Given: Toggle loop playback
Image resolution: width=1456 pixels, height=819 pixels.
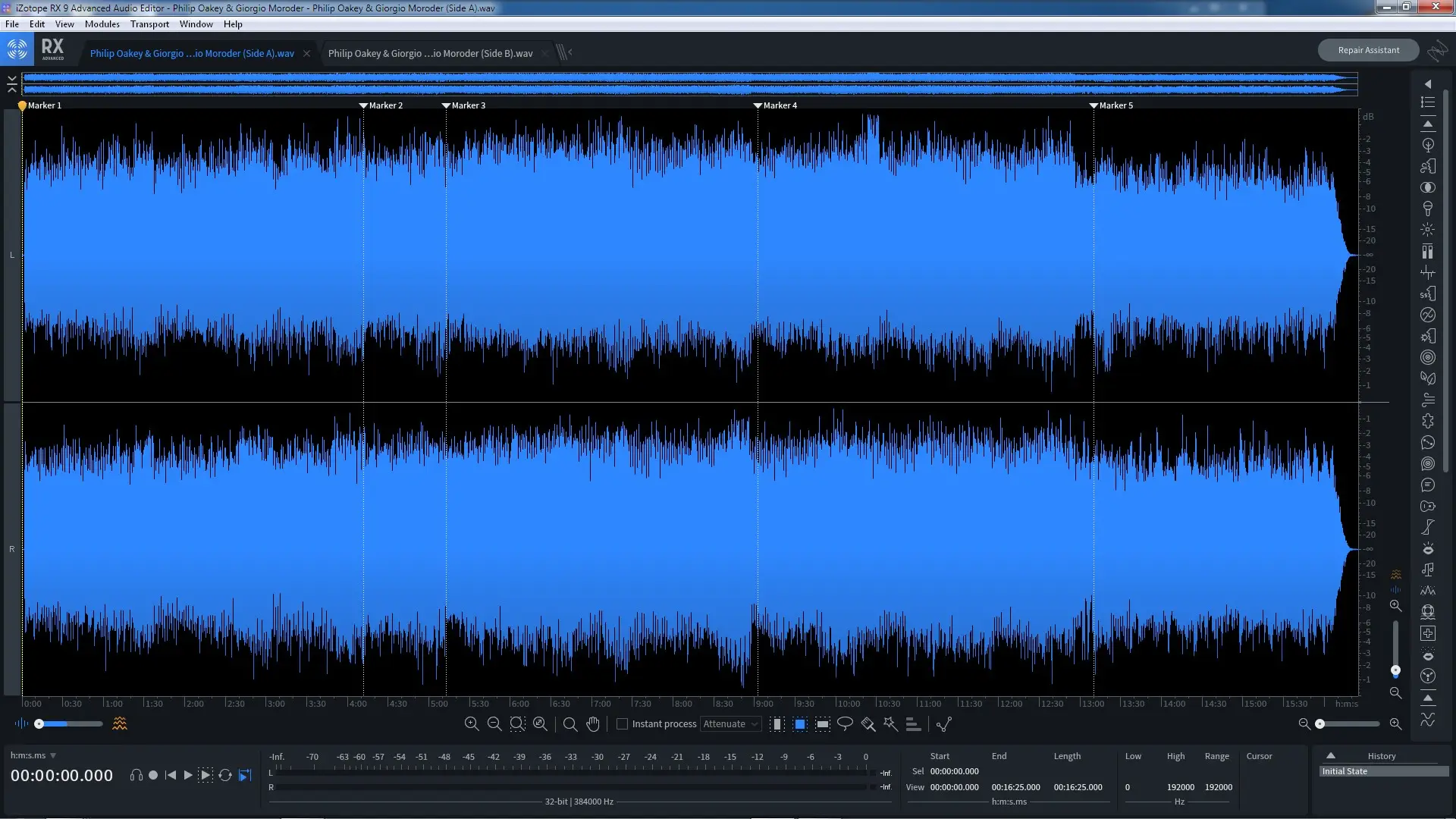Looking at the screenshot, I should (x=225, y=775).
